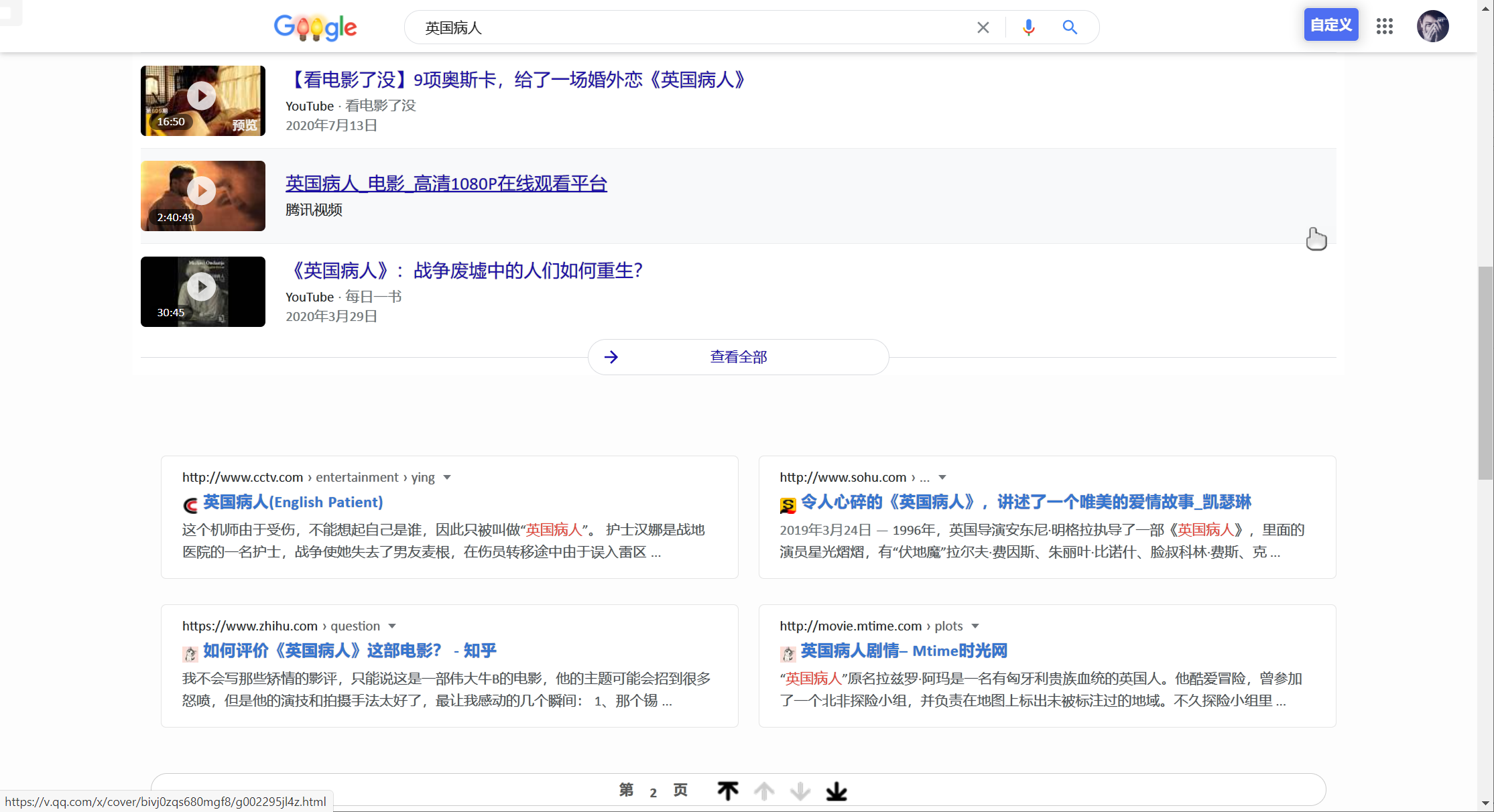Click the magnifying glass search icon

click(x=1069, y=27)
